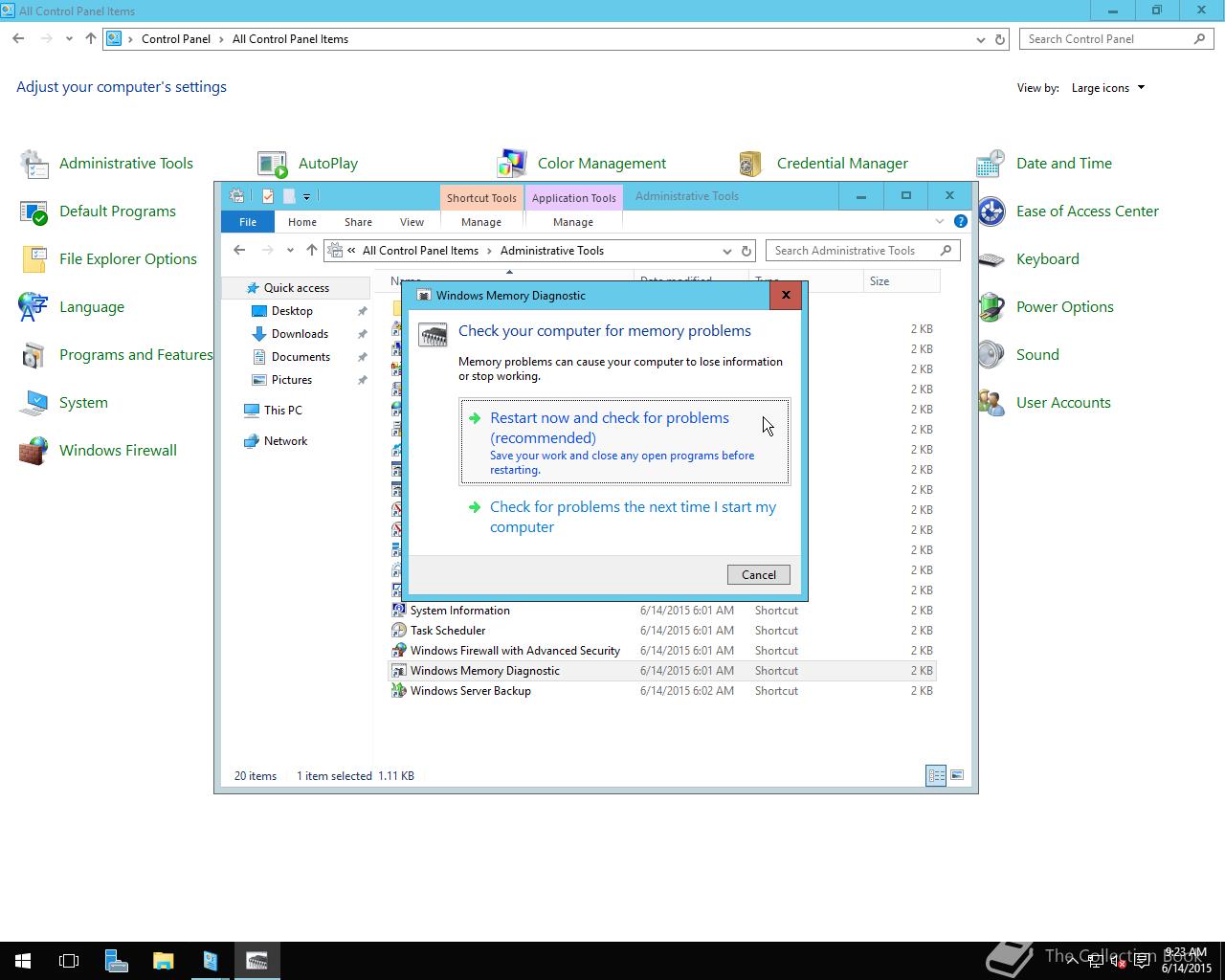Image resolution: width=1225 pixels, height=980 pixels.
Task: Click Explorer help question mark icon
Action: click(x=961, y=221)
